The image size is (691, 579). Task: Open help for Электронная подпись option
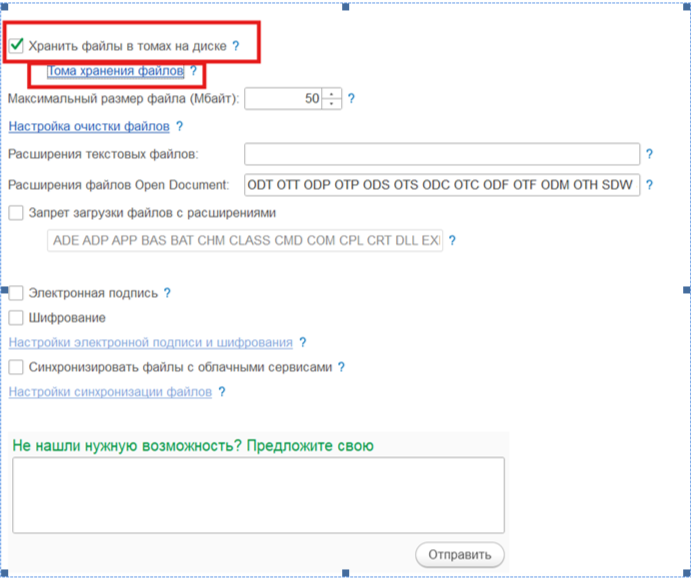tap(168, 293)
